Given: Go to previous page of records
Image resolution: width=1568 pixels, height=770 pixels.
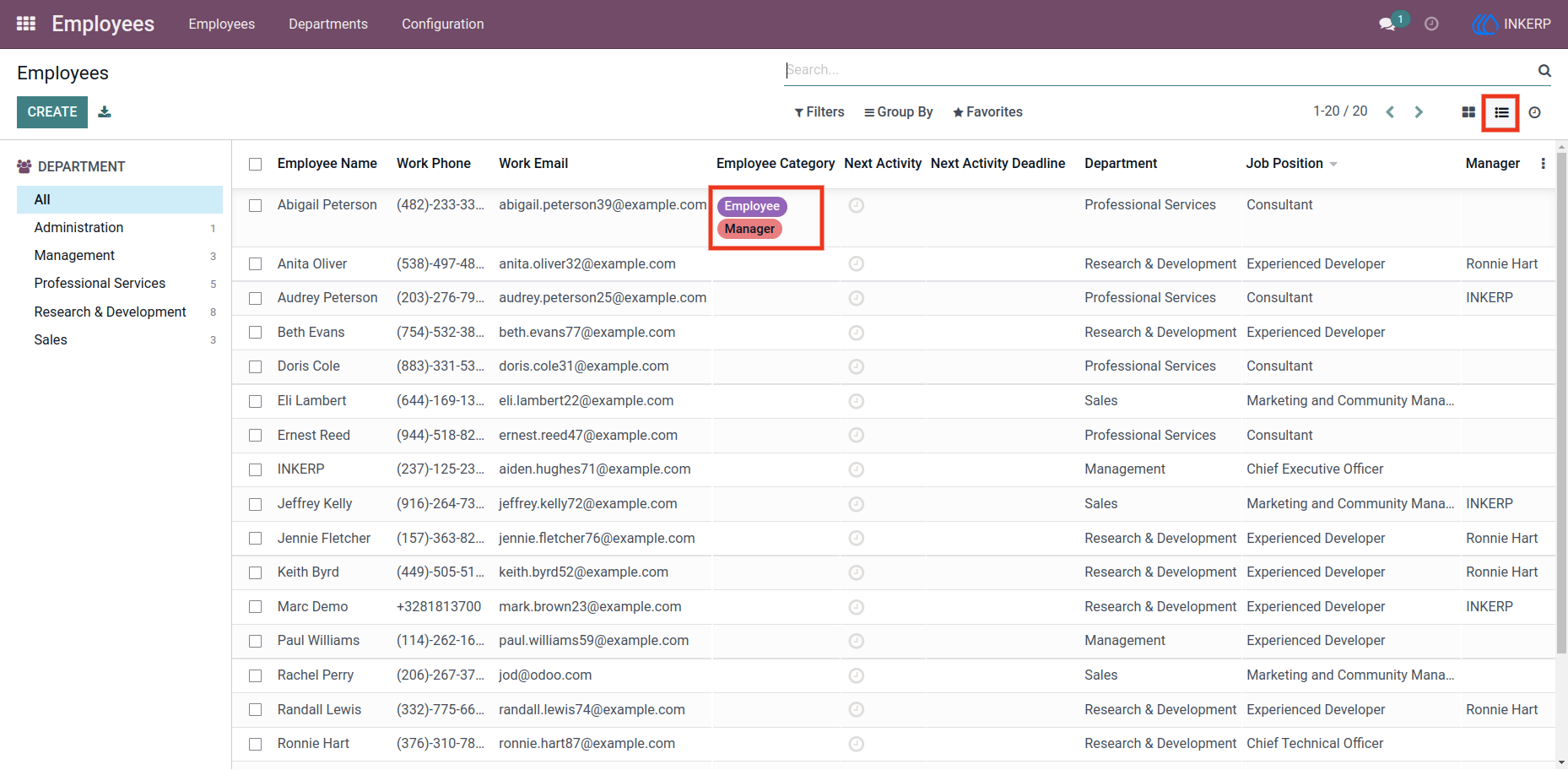Looking at the screenshot, I should tap(1390, 111).
